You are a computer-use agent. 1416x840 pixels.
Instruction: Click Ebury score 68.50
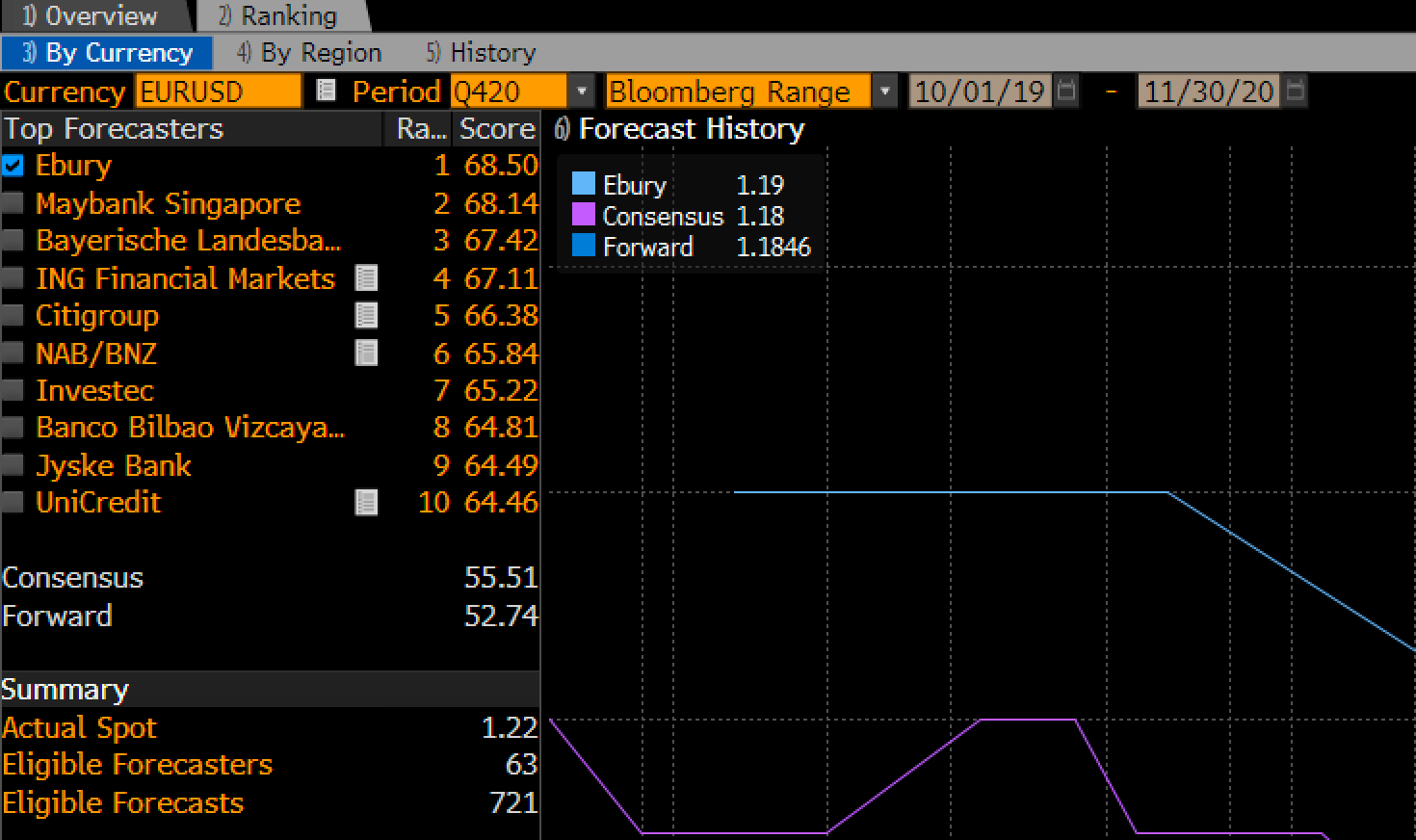pyautogui.click(x=501, y=166)
